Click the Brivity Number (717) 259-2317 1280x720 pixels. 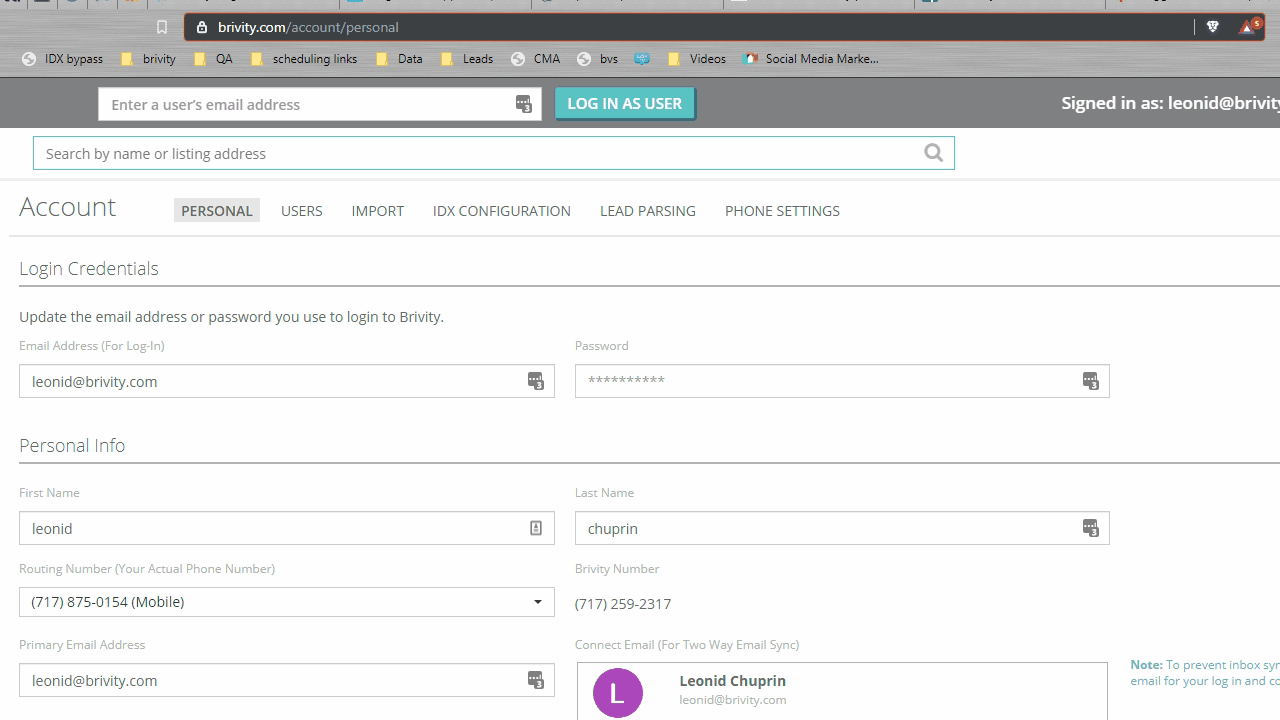coord(623,604)
